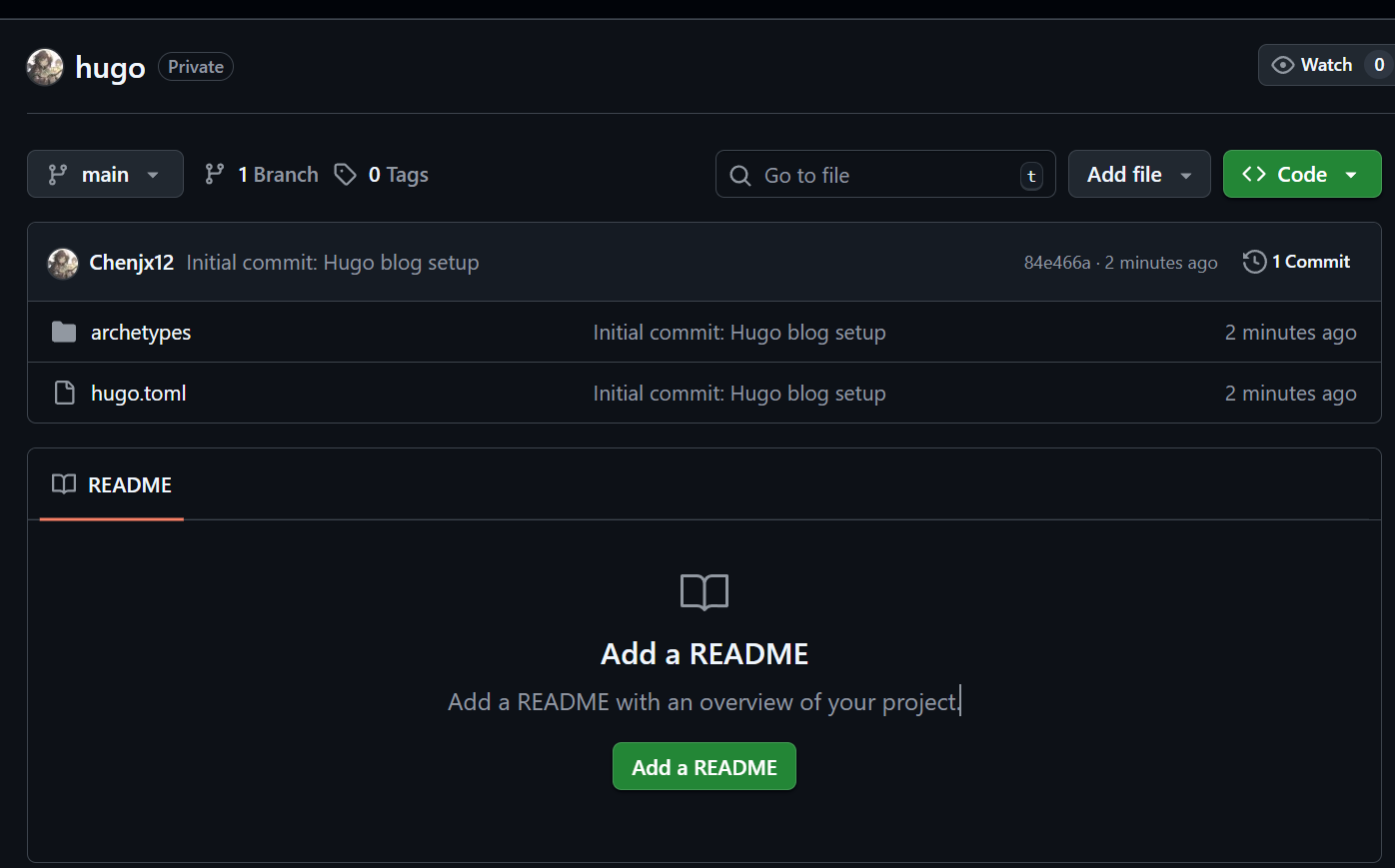Viewport: 1395px width, 868px height.
Task: Click the search magnifier in Go to file
Action: 740,175
